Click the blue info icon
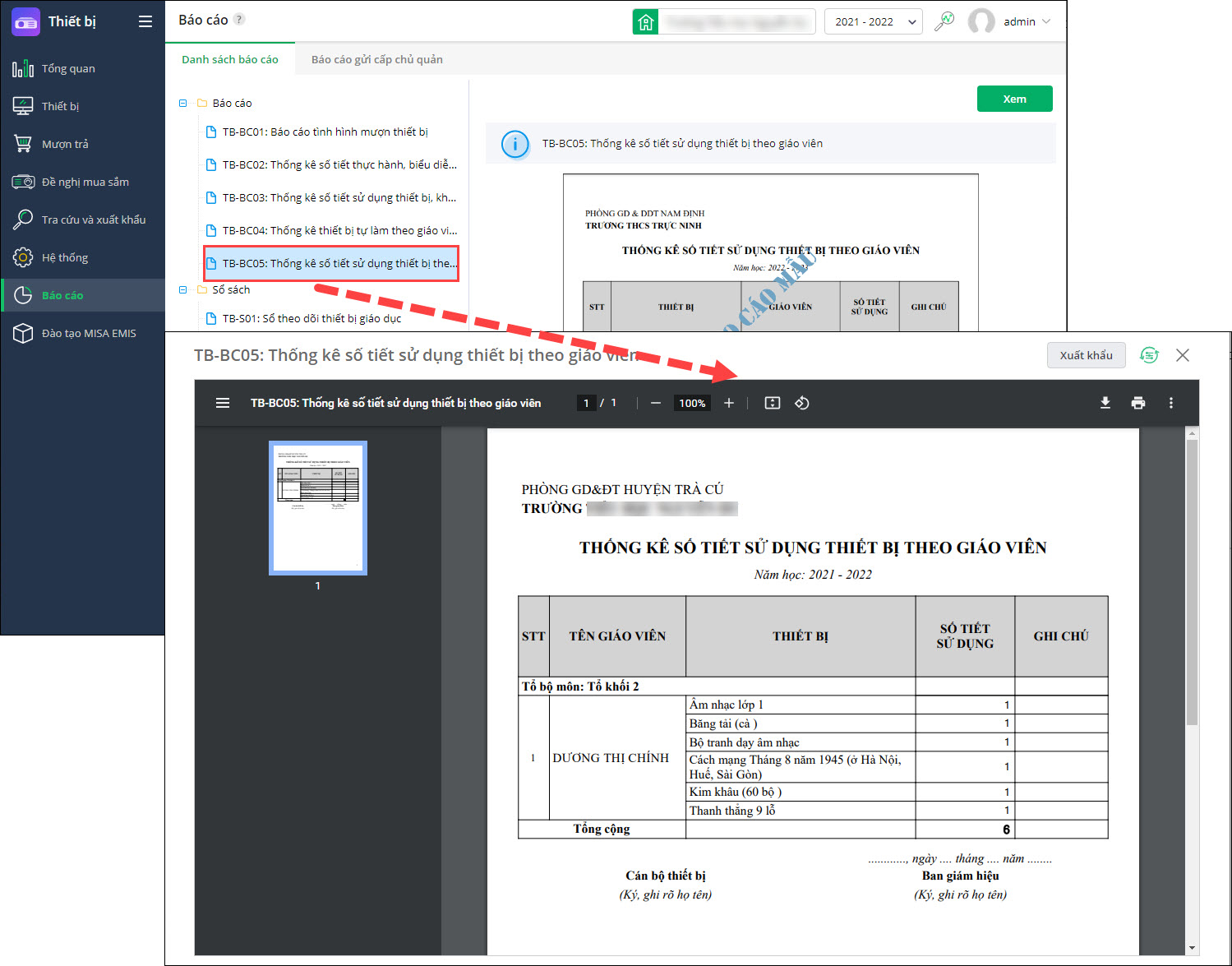 click(x=515, y=145)
